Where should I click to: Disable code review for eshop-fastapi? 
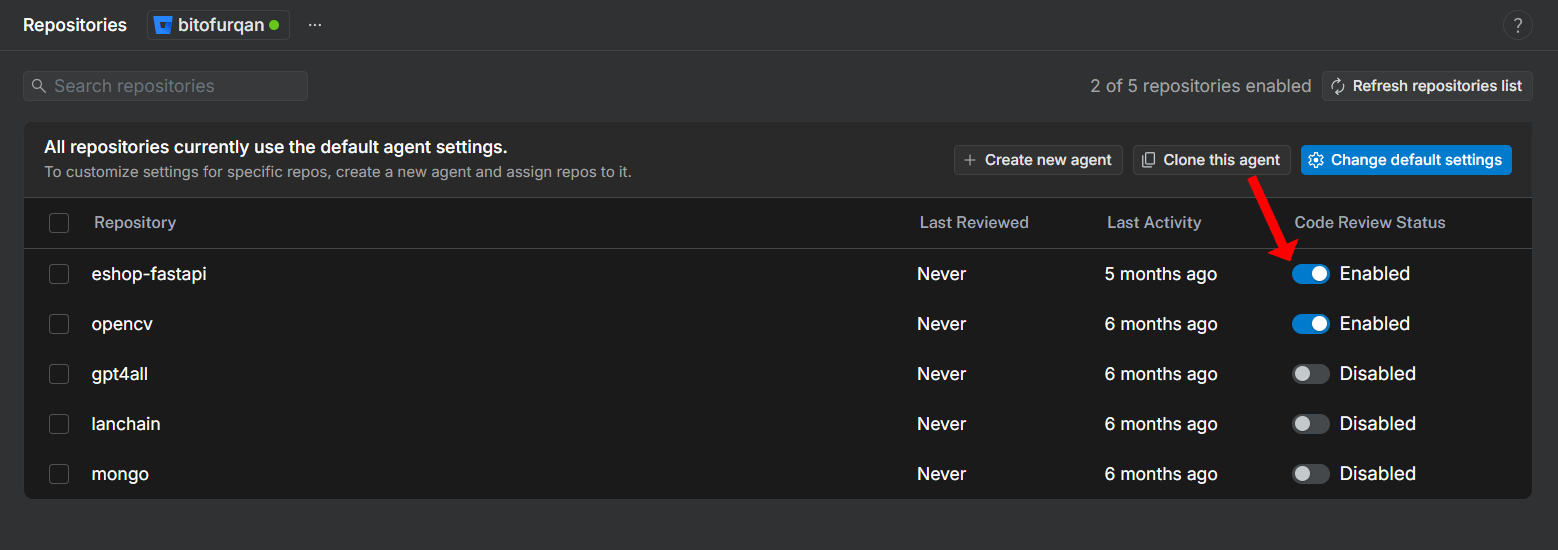point(1310,274)
